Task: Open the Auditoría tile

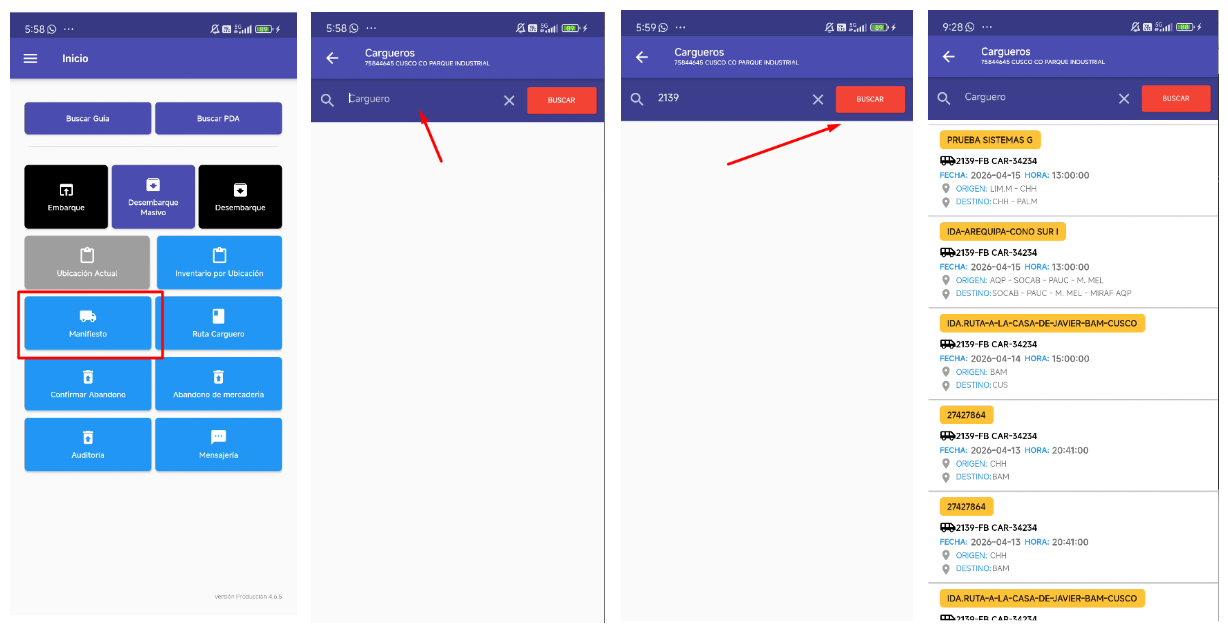Action: pyautogui.click(x=88, y=445)
